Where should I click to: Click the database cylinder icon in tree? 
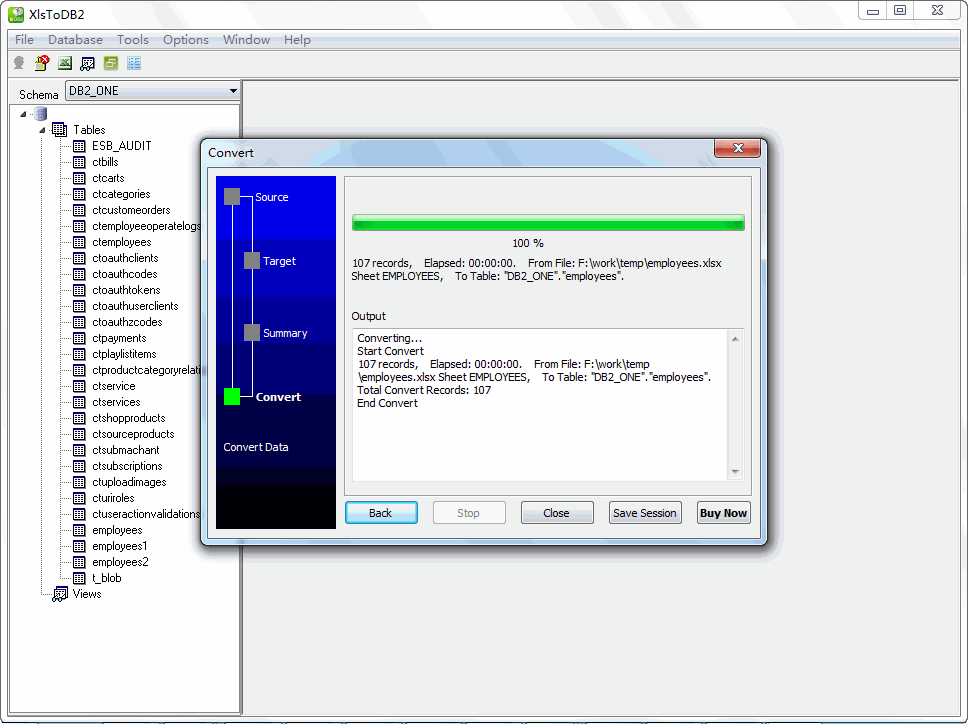pyautogui.click(x=41, y=114)
